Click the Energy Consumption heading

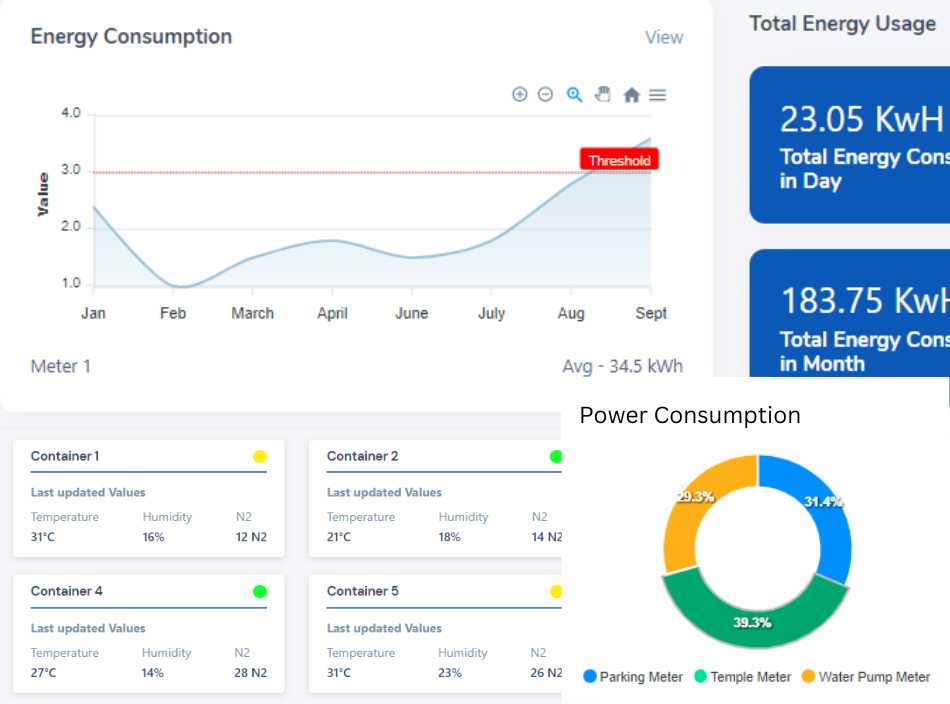[x=131, y=37]
